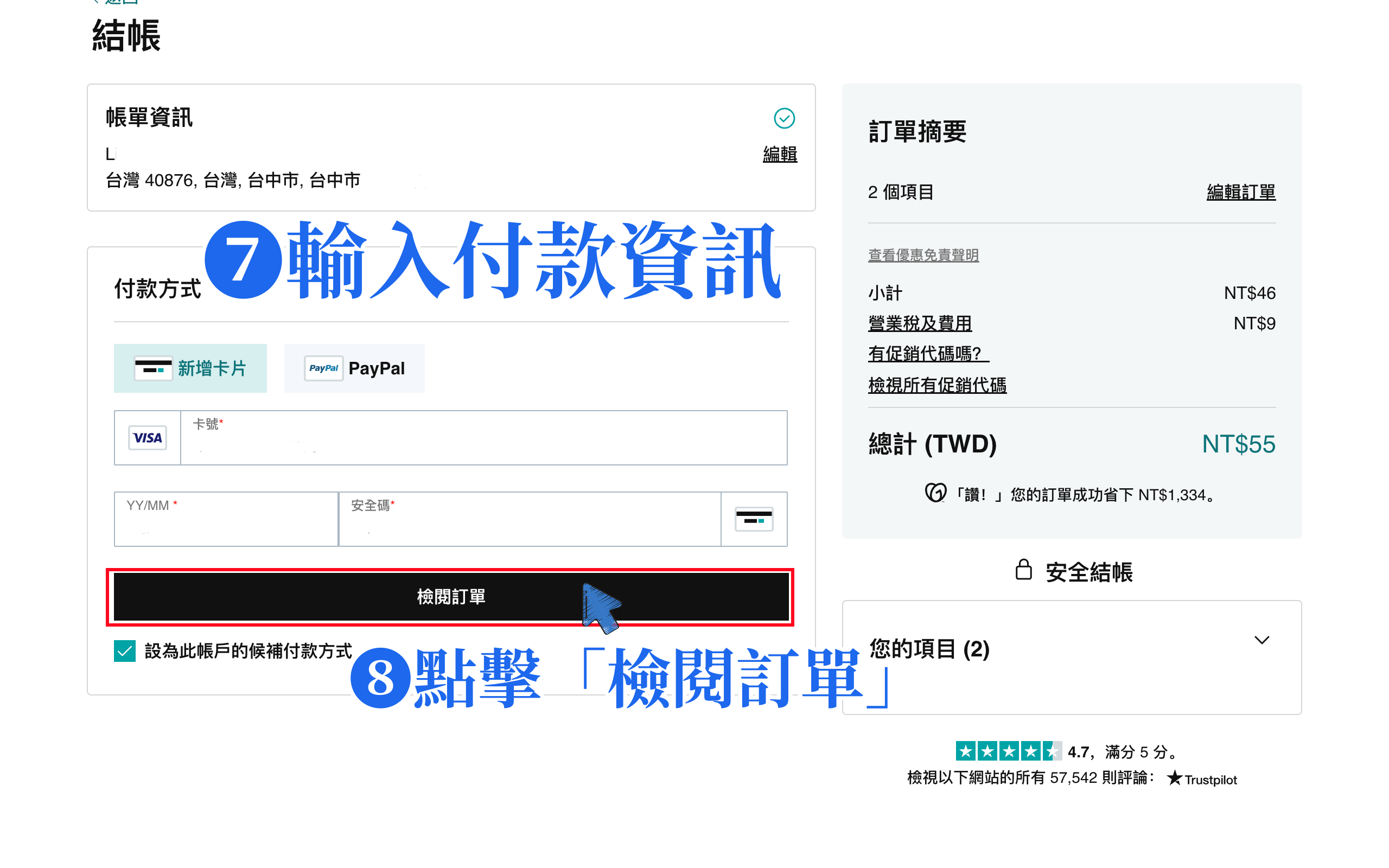This screenshot has height=868, width=1389.
Task: Focus the 安全碼 security code field
Action: coord(530,519)
